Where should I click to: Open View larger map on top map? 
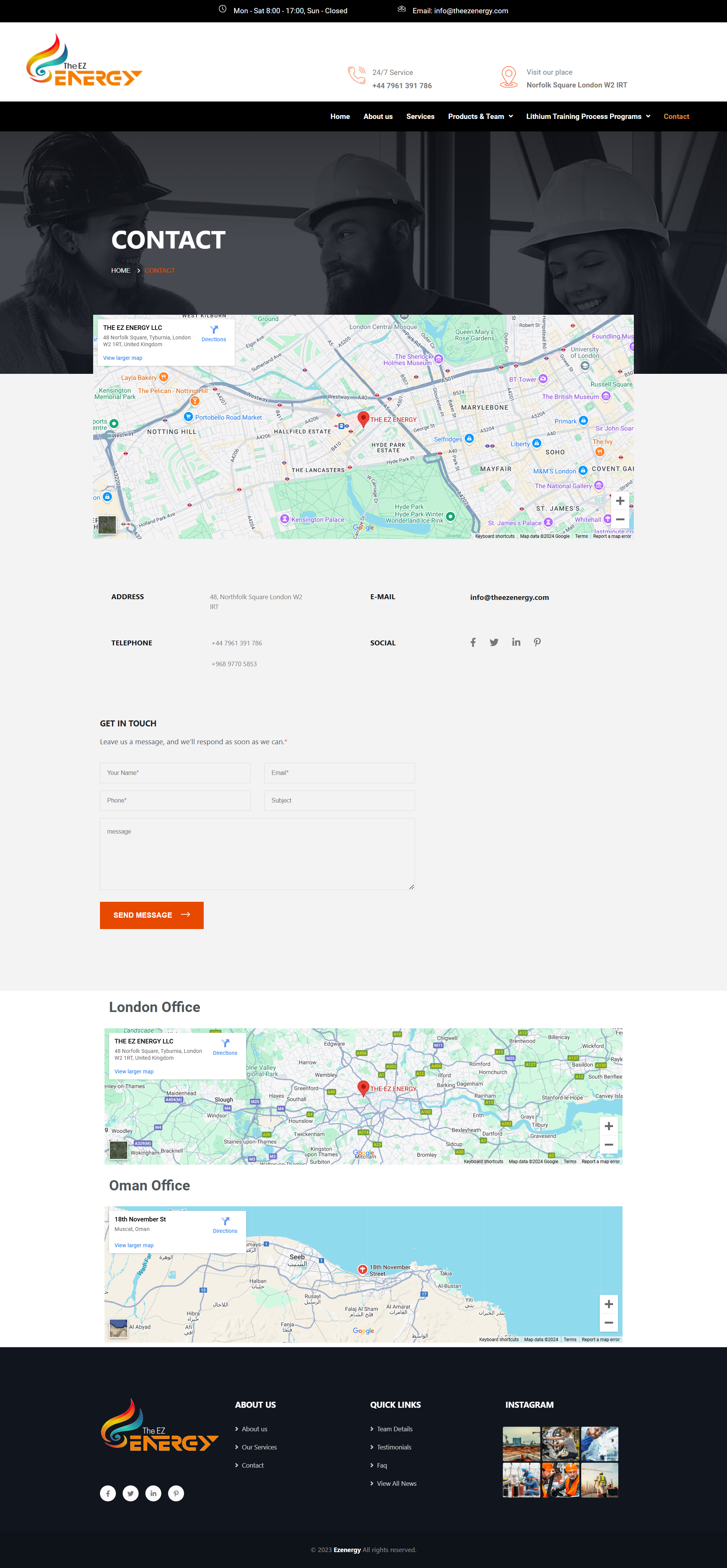(122, 358)
